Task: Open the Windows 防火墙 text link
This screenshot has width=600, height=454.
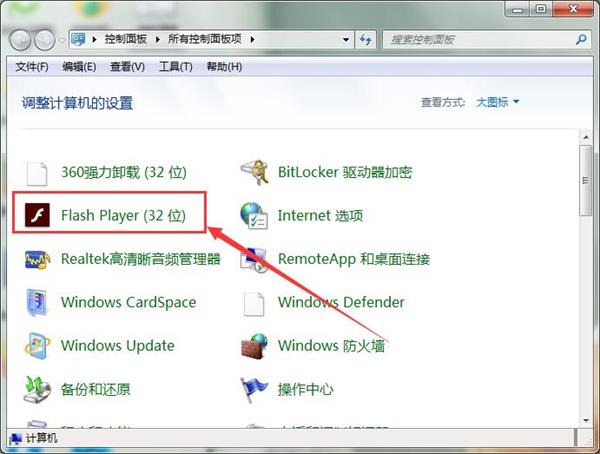Action: tap(331, 346)
